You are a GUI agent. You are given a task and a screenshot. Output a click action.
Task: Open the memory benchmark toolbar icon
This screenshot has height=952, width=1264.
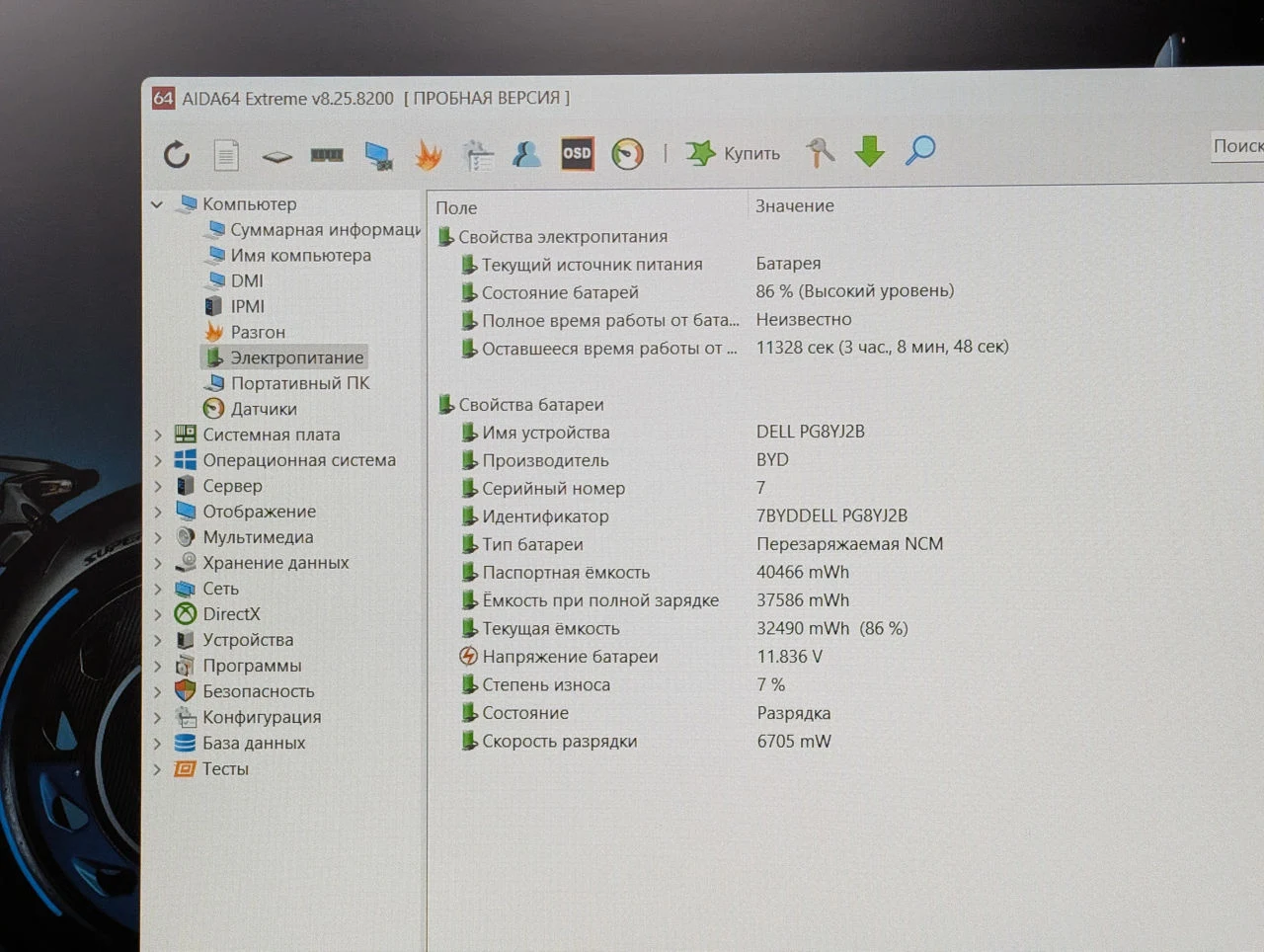click(327, 155)
